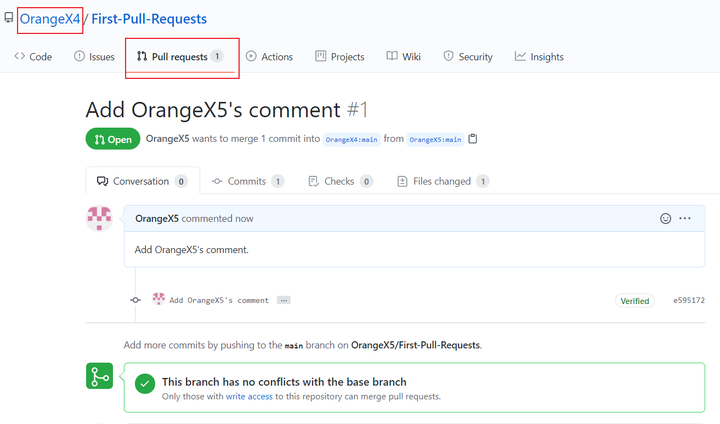Viewport: 720px width, 424px height.
Task: Click the green merge branch icon
Action: (99, 376)
